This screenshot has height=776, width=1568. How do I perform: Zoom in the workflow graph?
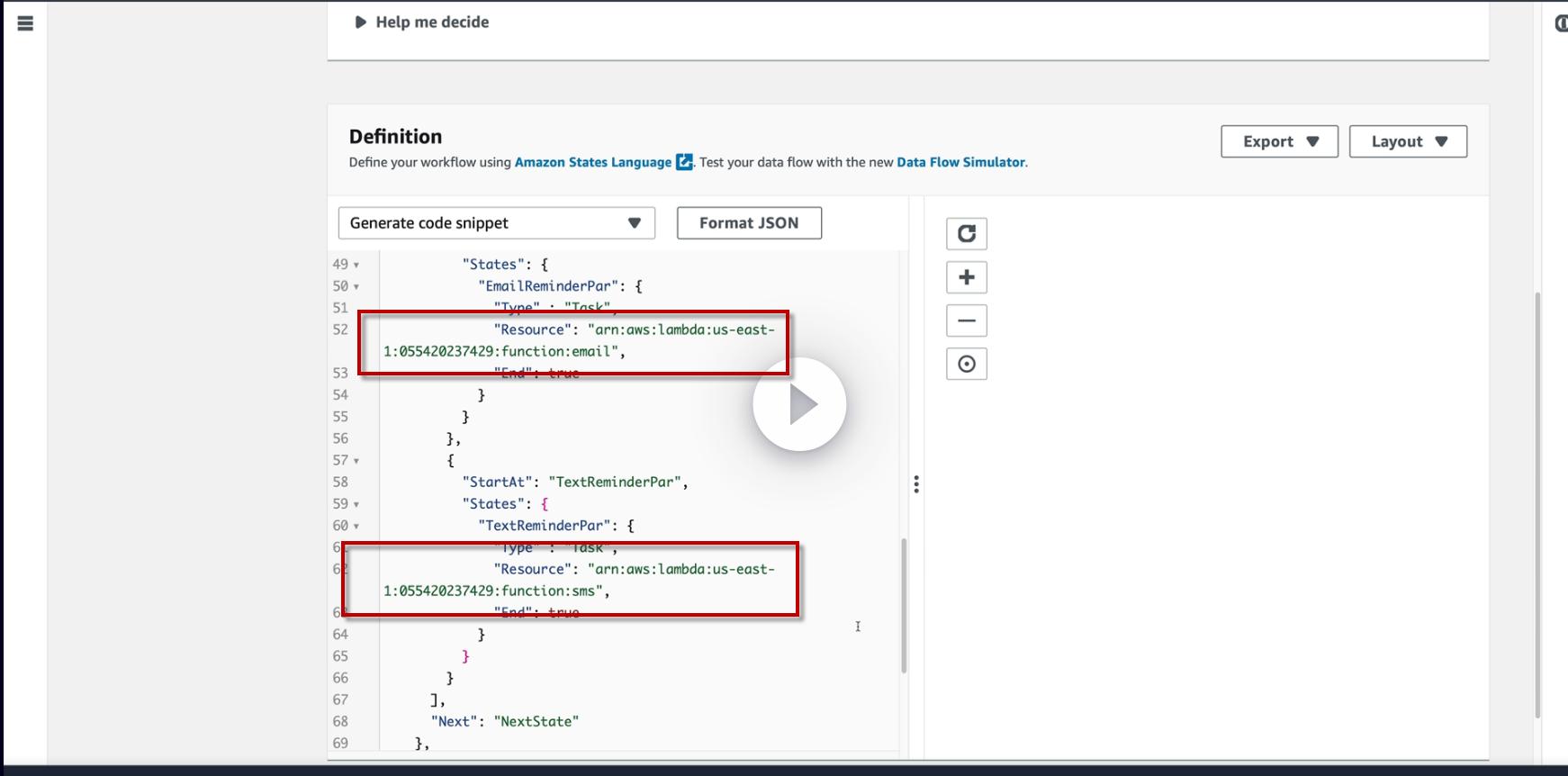966,277
